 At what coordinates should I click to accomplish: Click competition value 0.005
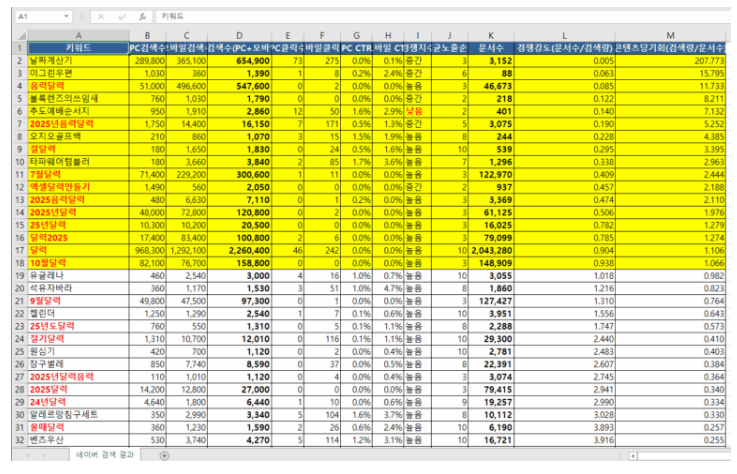point(564,61)
